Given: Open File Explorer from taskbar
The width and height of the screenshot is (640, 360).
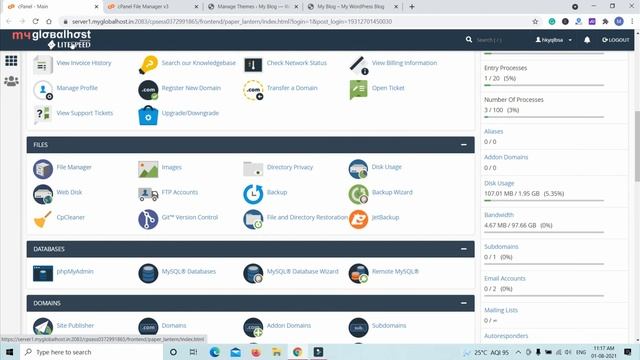Looking at the screenshot, I should tap(276, 352).
